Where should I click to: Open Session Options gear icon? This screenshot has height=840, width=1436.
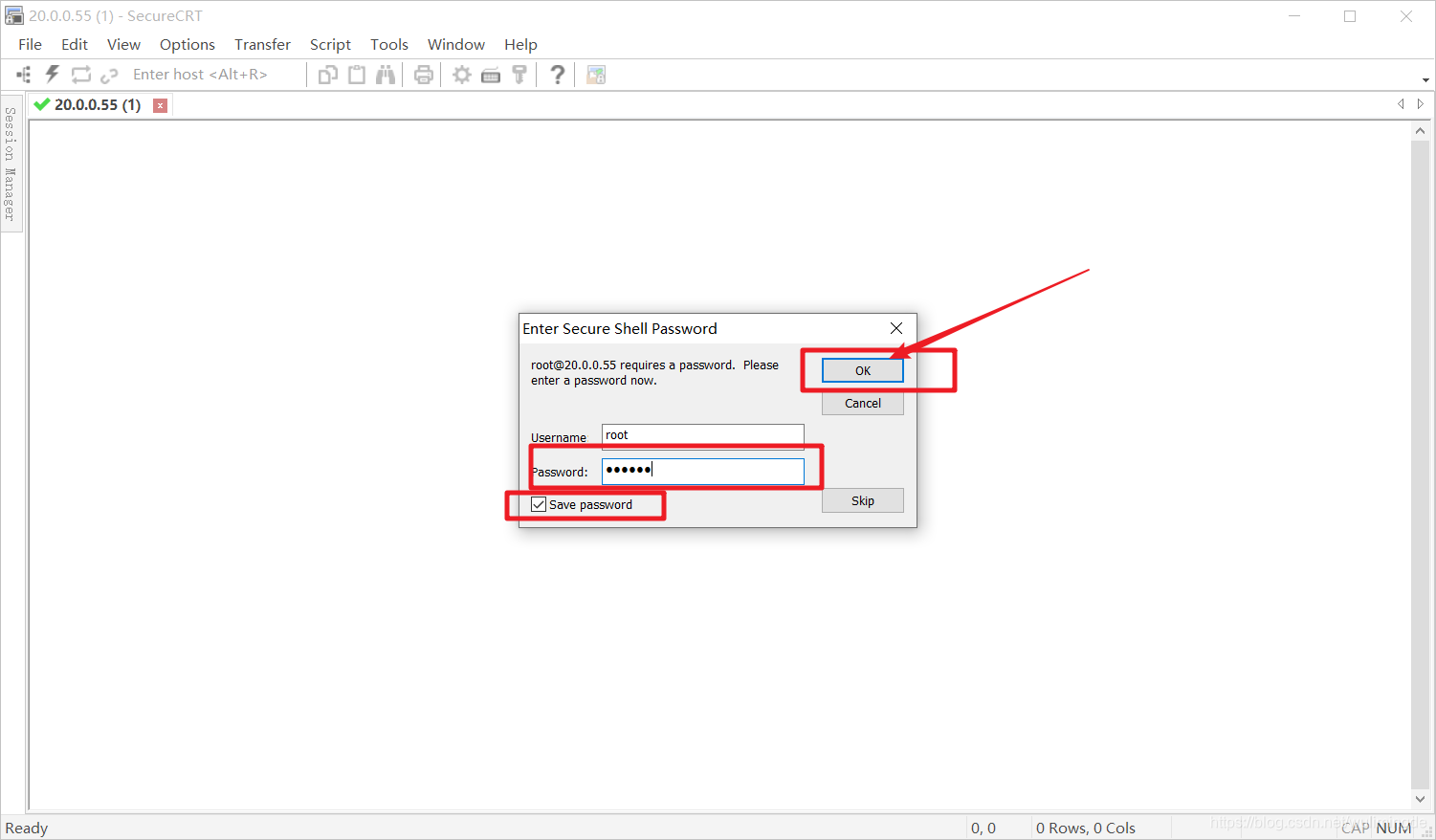pyautogui.click(x=462, y=75)
